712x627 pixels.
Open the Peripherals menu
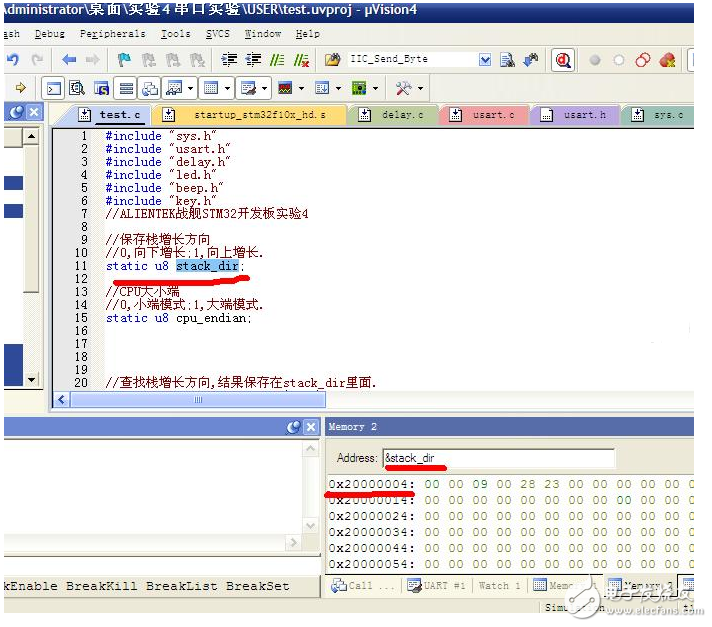tap(112, 33)
